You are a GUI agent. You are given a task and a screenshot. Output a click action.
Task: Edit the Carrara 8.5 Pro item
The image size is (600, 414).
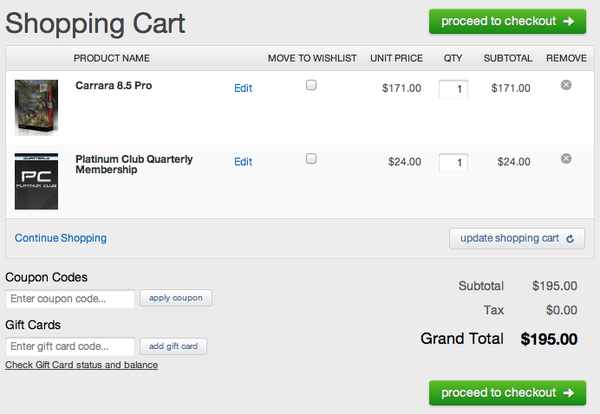tap(243, 88)
